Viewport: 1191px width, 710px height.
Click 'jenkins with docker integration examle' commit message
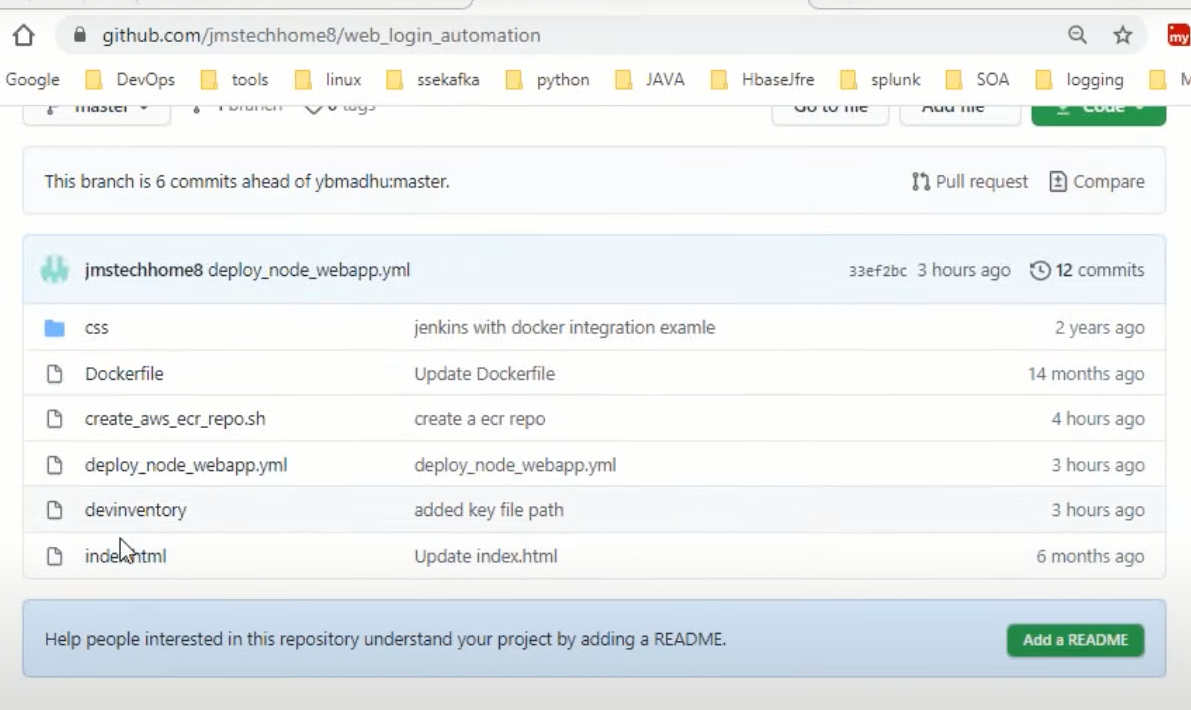point(564,327)
